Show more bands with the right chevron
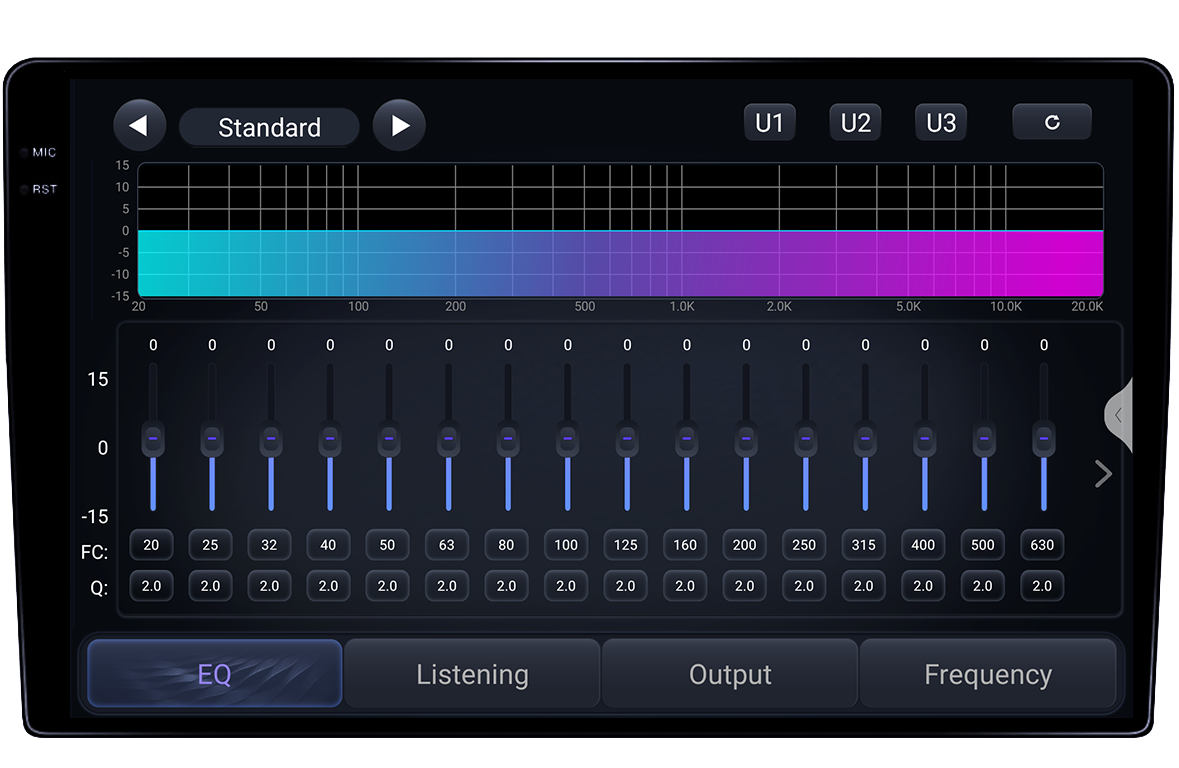This screenshot has width=1179, height=768. coord(1102,474)
